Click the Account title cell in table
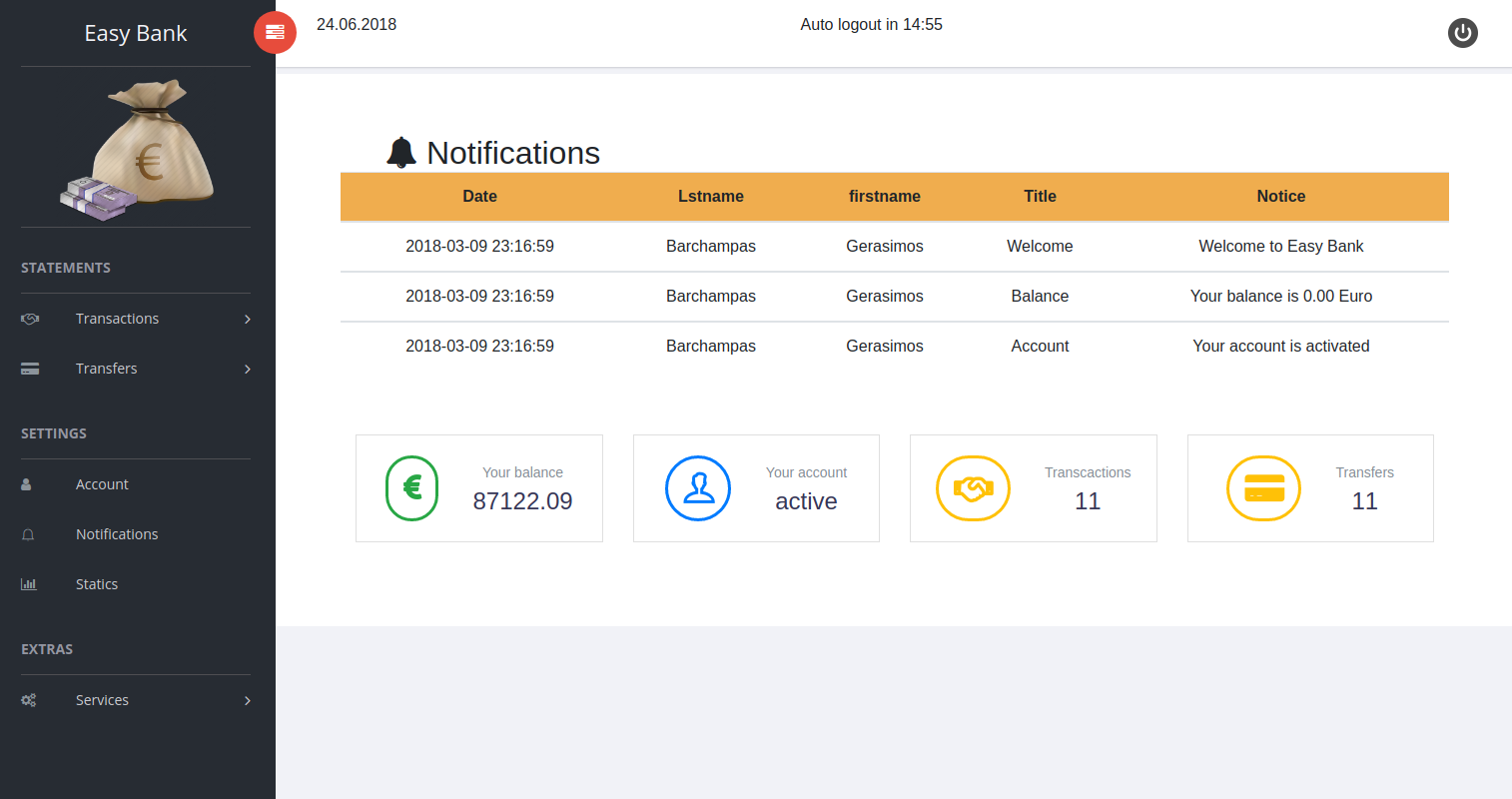Viewport: 1512px width, 799px height. 1040,347
